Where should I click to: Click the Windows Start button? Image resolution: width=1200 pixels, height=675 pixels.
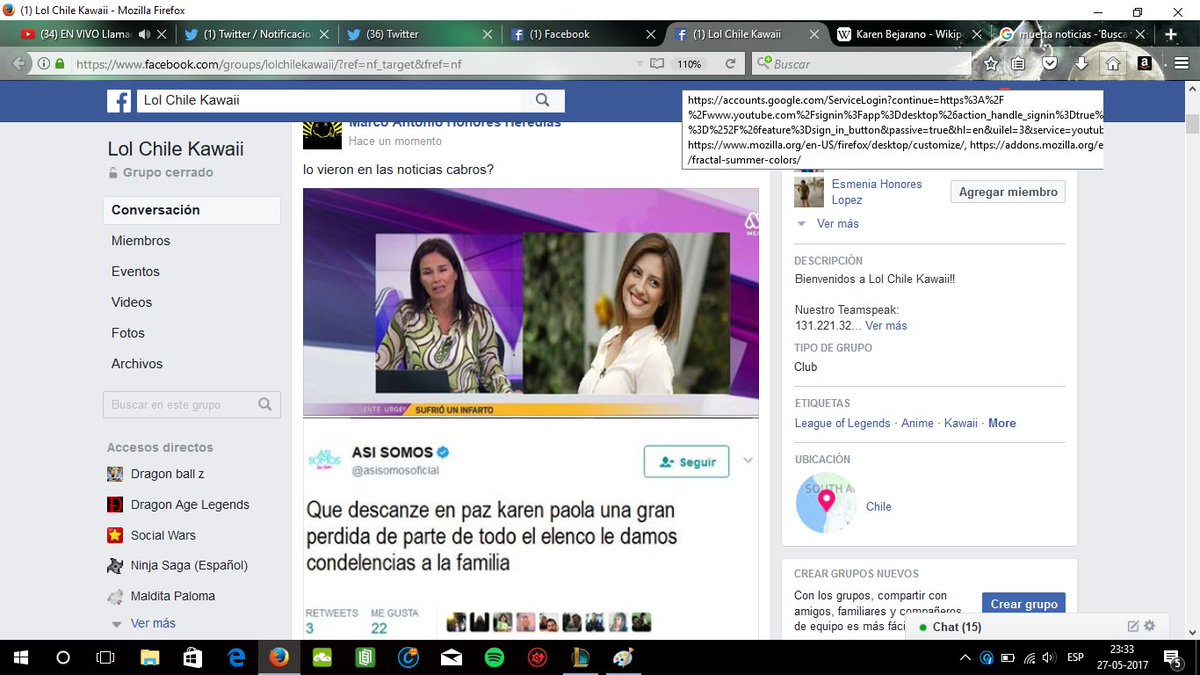[x=20, y=658]
